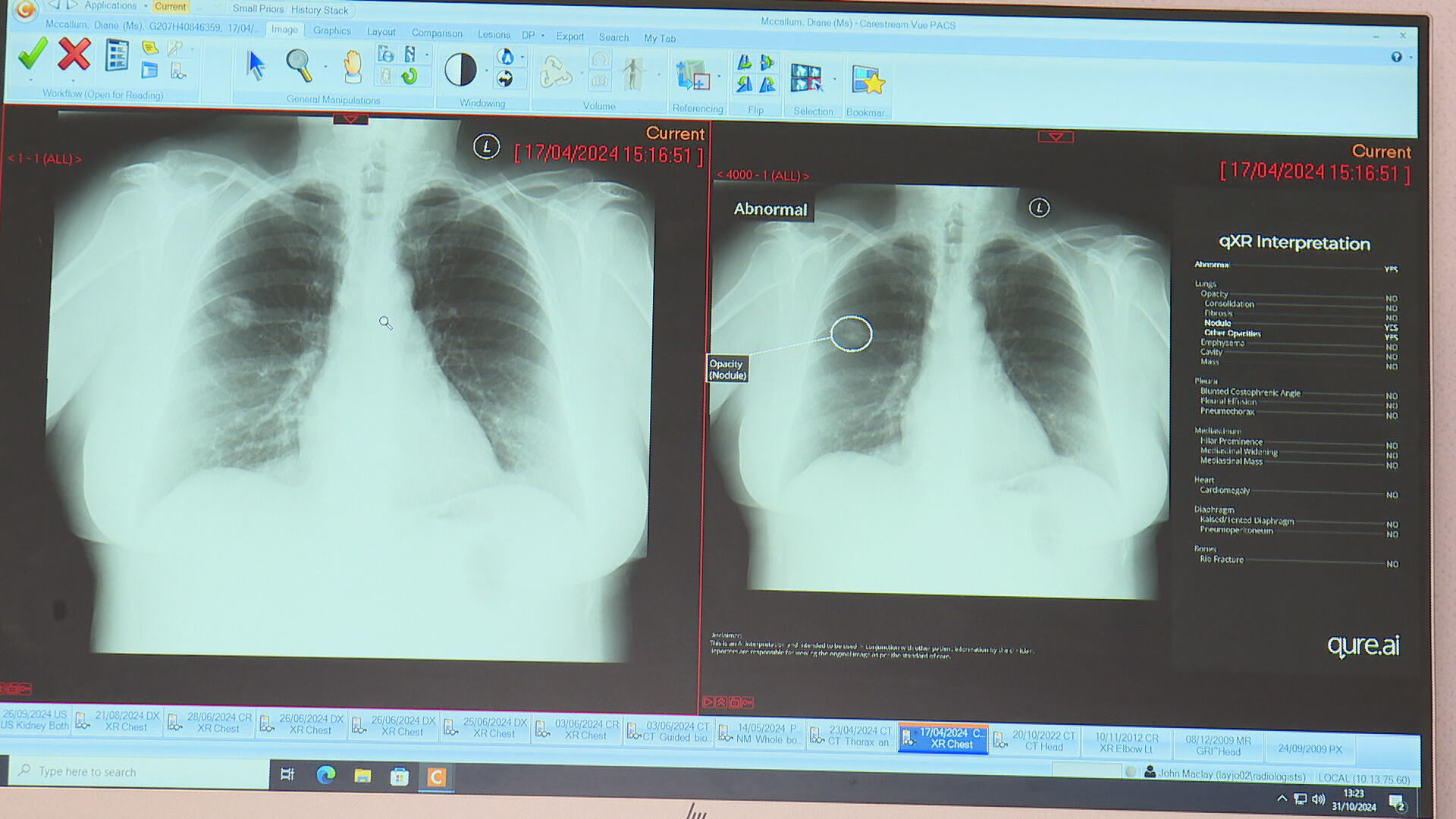
Task: Click the yellow sticky note icon
Action: (x=150, y=49)
